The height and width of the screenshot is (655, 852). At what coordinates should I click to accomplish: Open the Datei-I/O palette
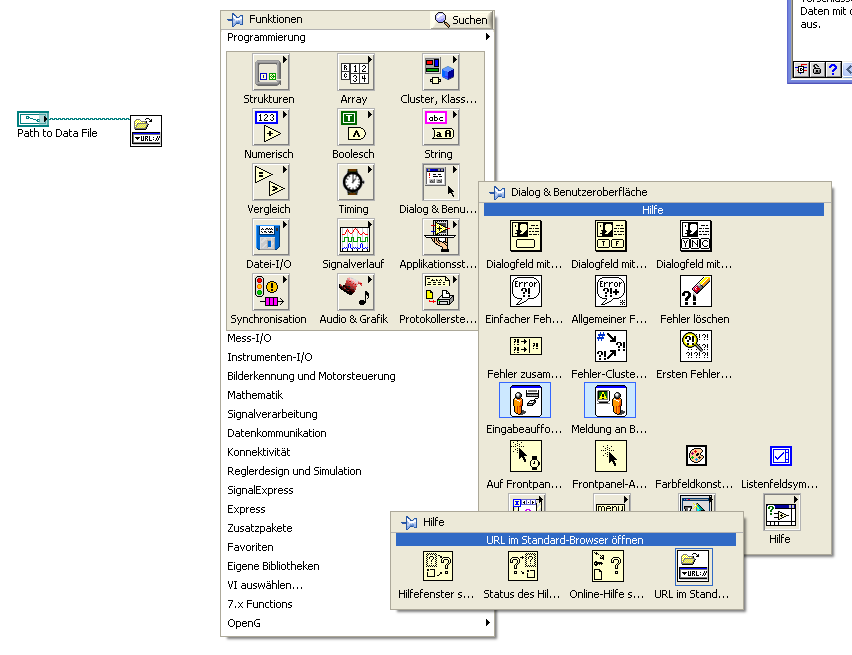tap(270, 237)
